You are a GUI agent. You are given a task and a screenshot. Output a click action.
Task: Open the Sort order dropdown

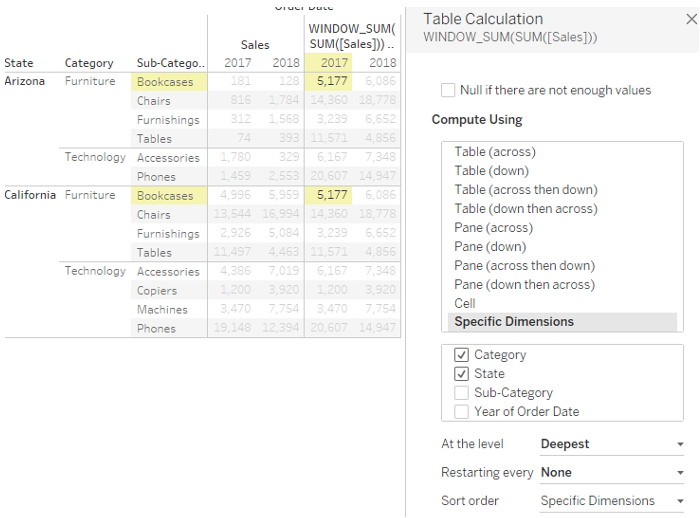pos(612,501)
